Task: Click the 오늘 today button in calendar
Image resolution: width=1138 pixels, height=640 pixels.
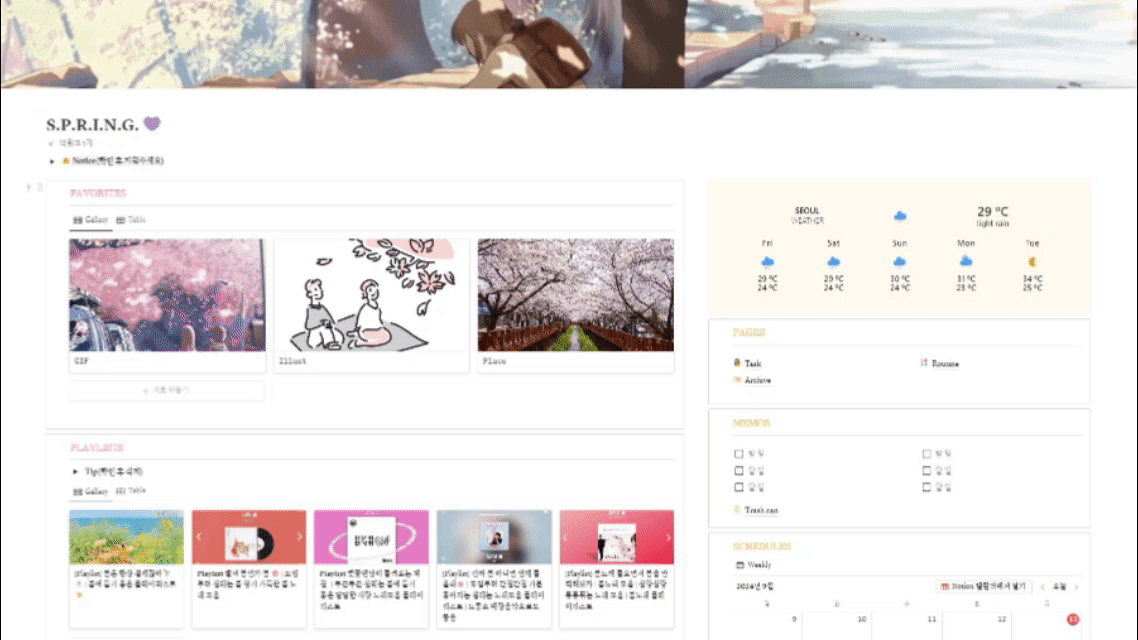Action: click(1059, 586)
